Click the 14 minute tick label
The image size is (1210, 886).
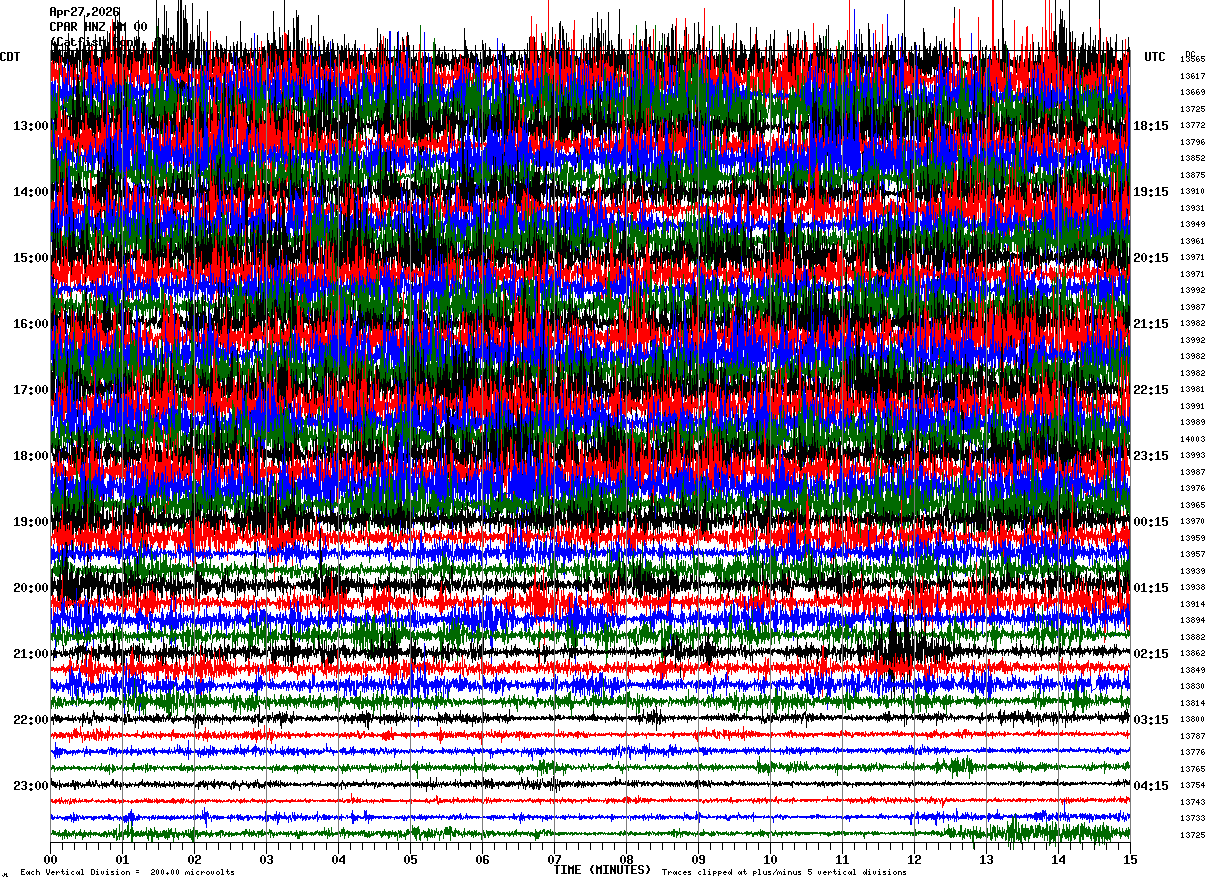coord(1058,859)
